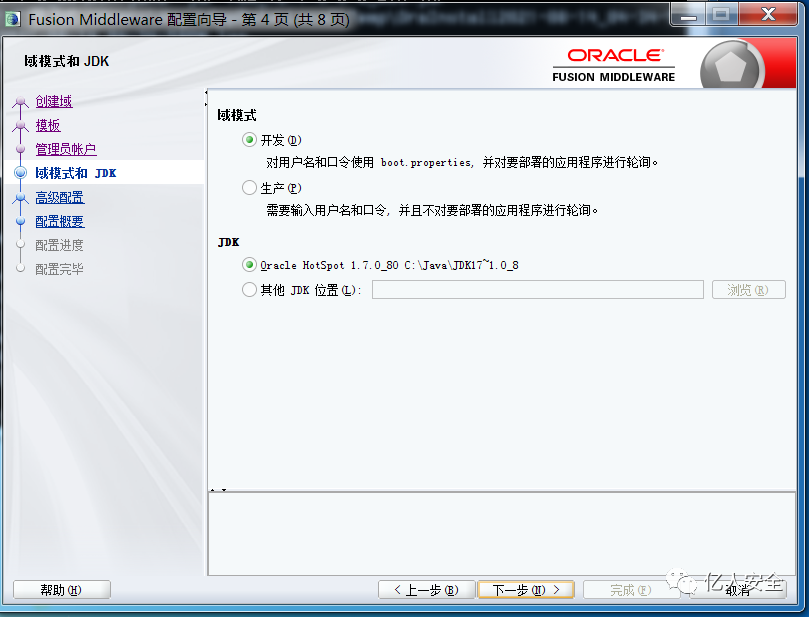The height and width of the screenshot is (617, 809).
Task: Jump to the 高级配置 step link
Action: [x=60, y=197]
